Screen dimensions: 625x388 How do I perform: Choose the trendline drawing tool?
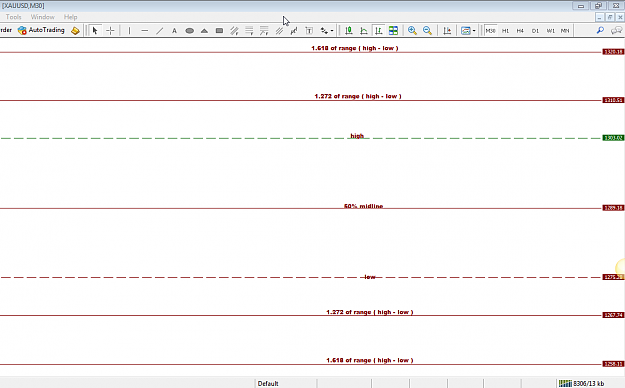[159, 31]
